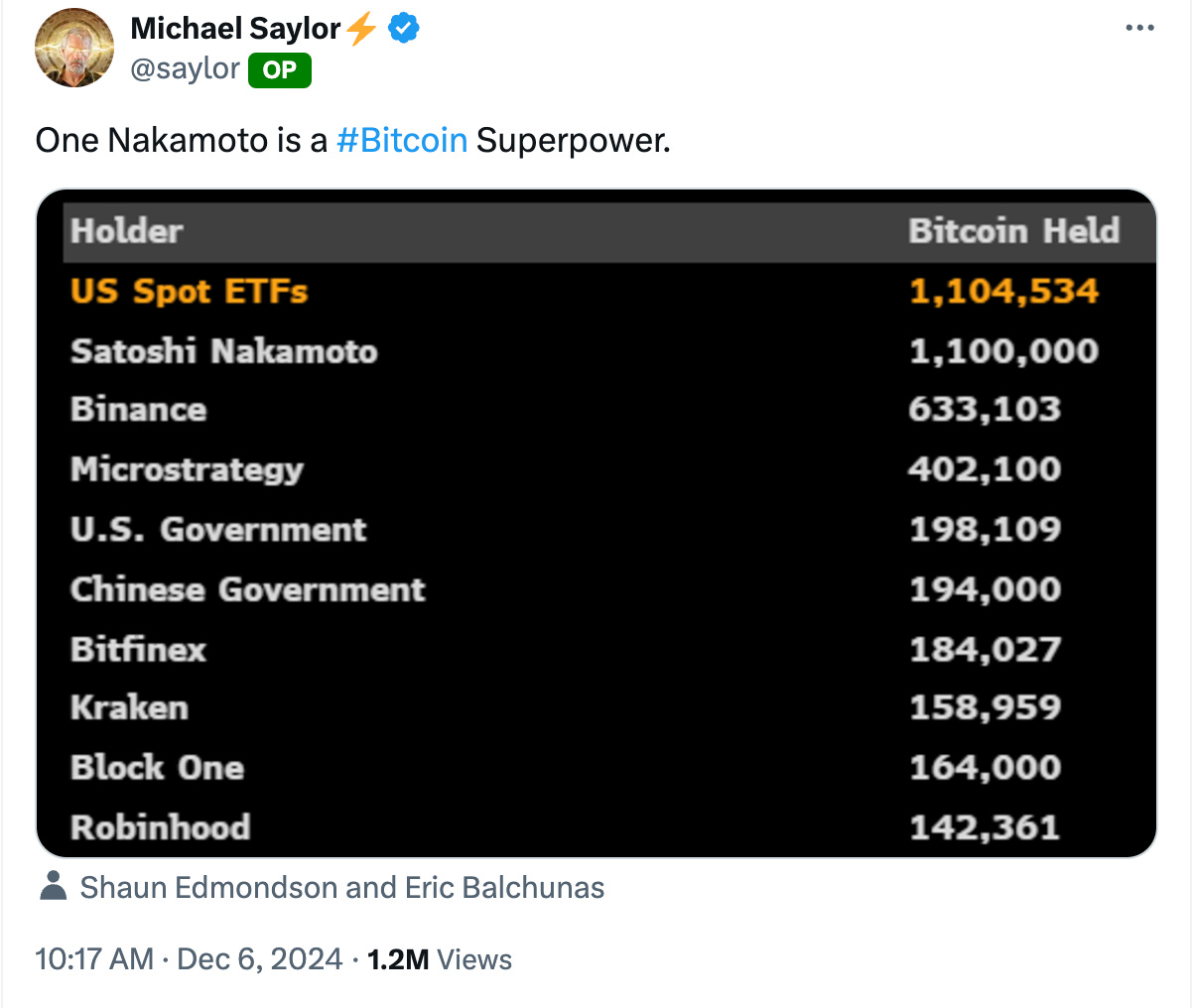The width and height of the screenshot is (1195, 1008).
Task: Click the @saylor handle
Action: [185, 68]
